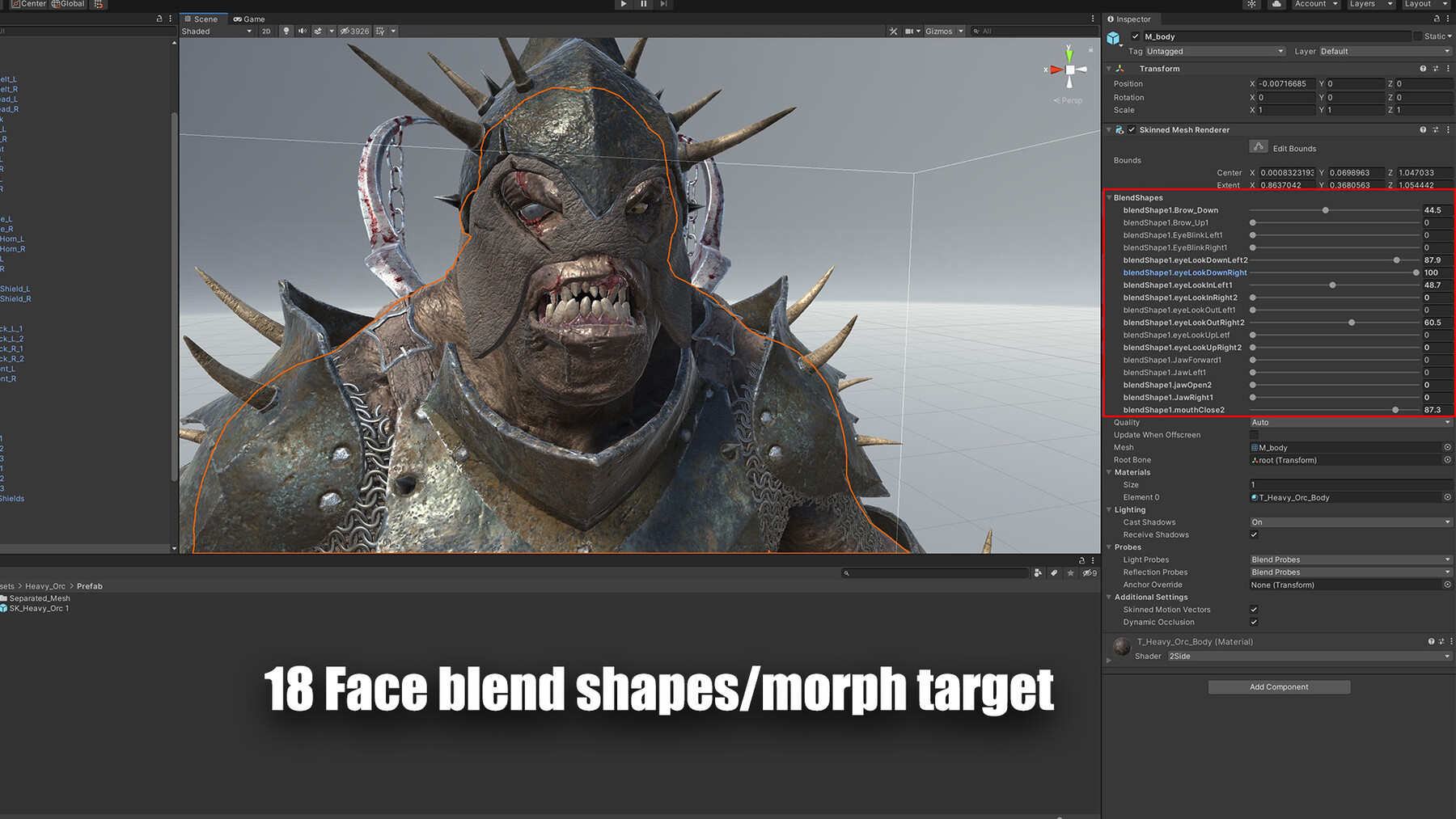Open the Light Probes dropdown
The image size is (1456, 819).
coord(1349,559)
